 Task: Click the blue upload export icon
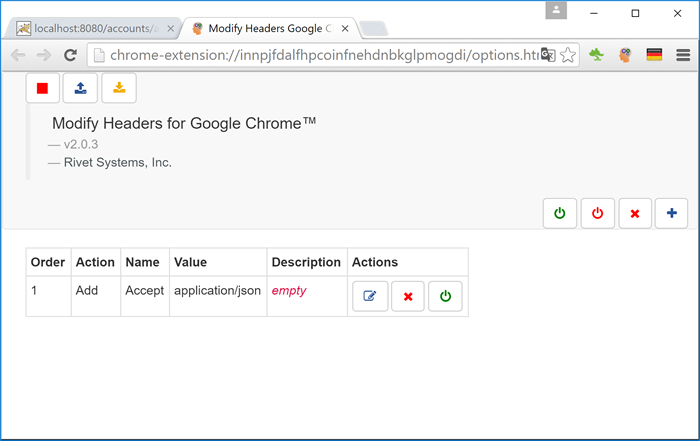pyautogui.click(x=80, y=88)
